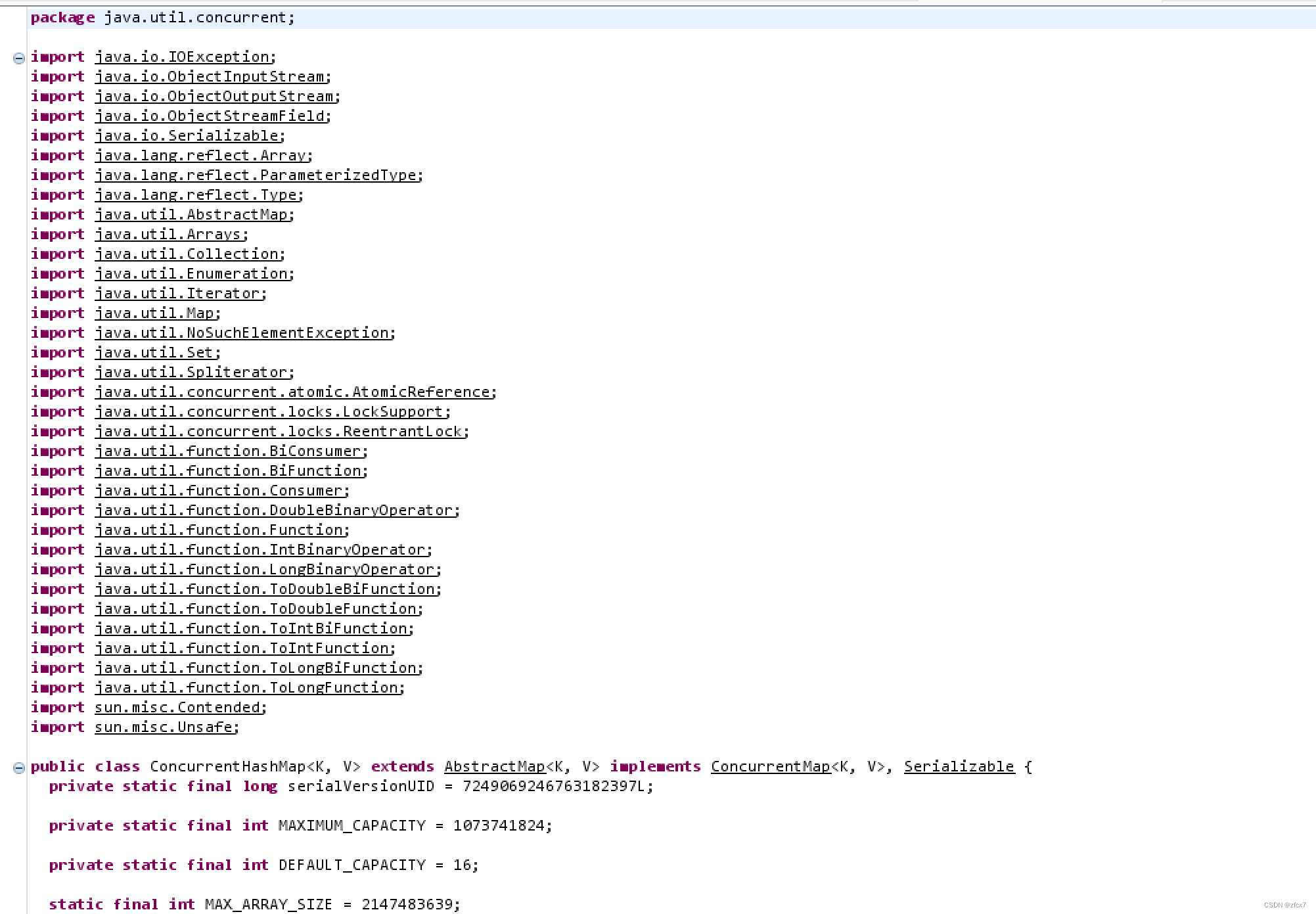Open java.util.concurrent.atomic.AtomicReference import link

pyautogui.click(x=292, y=392)
